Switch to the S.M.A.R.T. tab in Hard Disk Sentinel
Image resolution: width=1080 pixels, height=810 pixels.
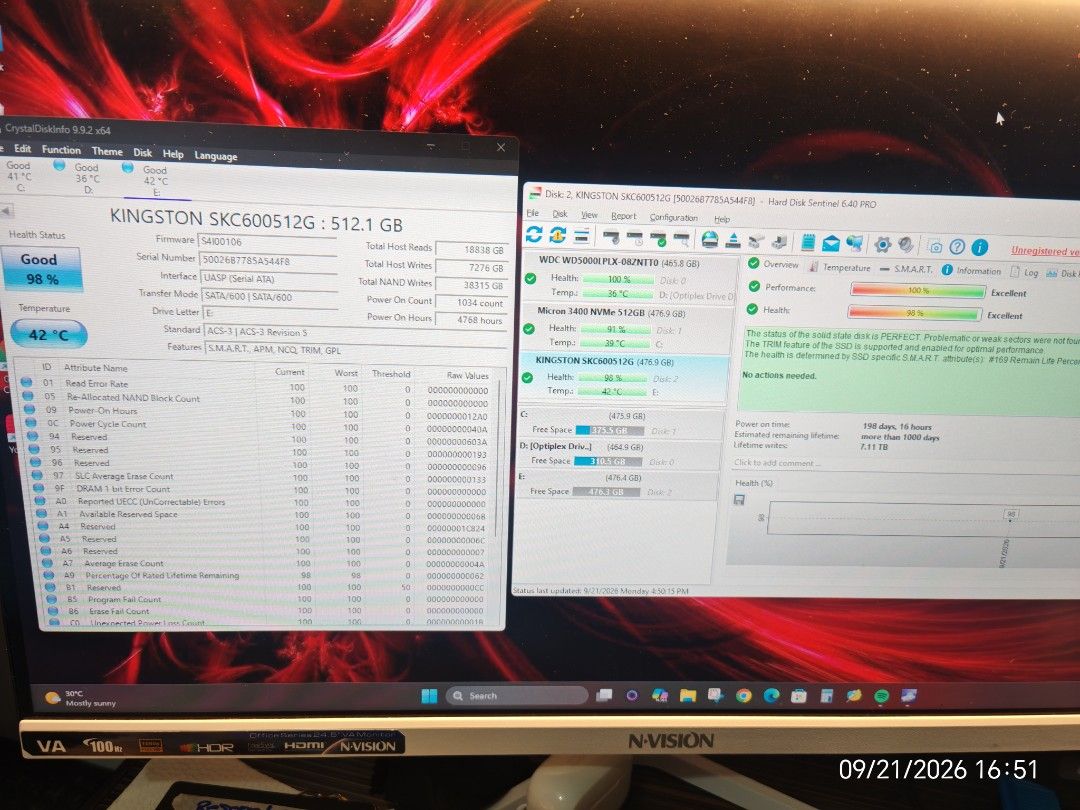[906, 269]
